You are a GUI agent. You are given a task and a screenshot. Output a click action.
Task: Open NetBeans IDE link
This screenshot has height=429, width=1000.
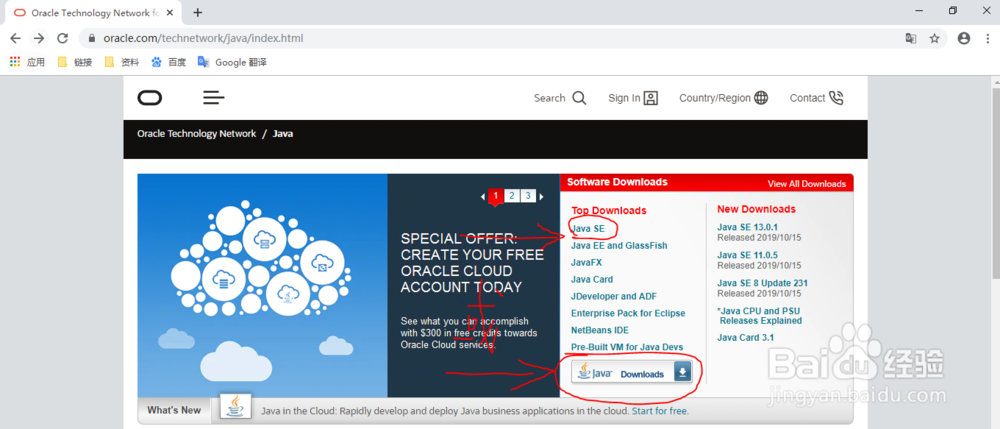click(x=599, y=330)
